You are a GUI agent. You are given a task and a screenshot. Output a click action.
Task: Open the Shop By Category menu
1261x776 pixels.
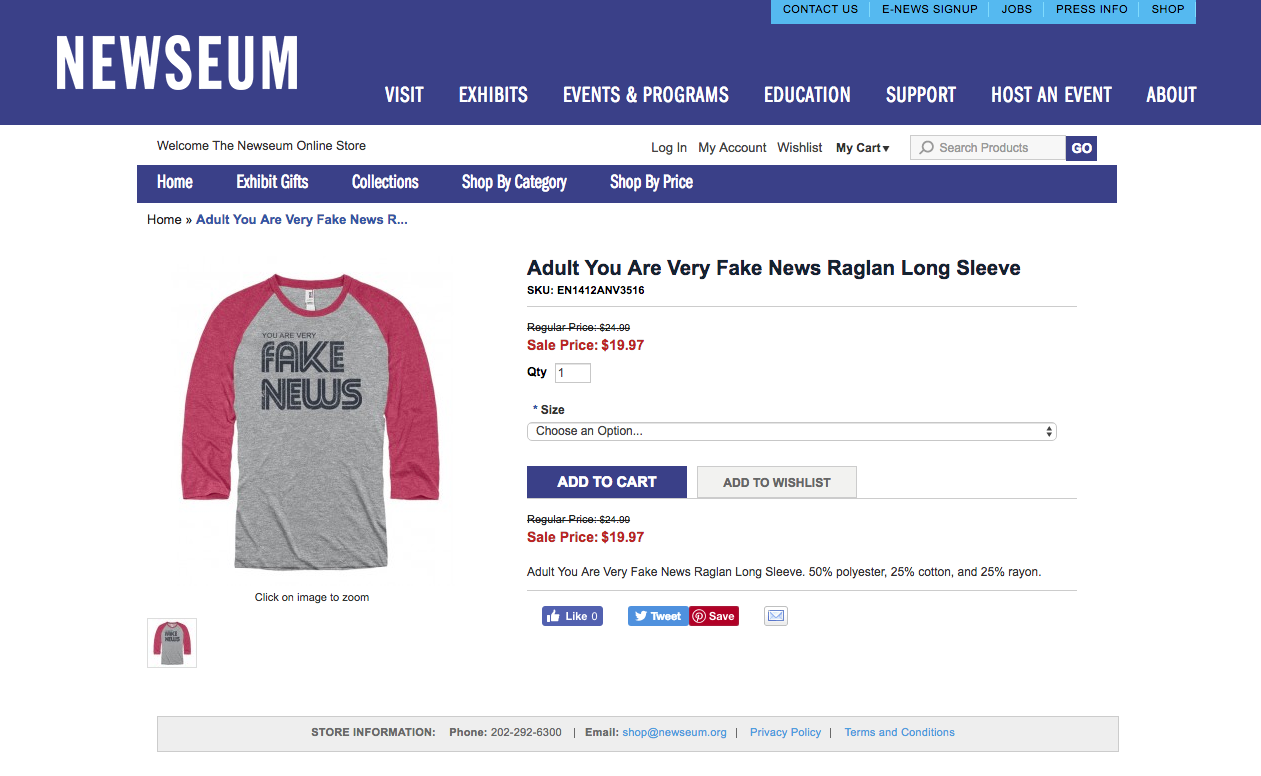[x=514, y=182]
